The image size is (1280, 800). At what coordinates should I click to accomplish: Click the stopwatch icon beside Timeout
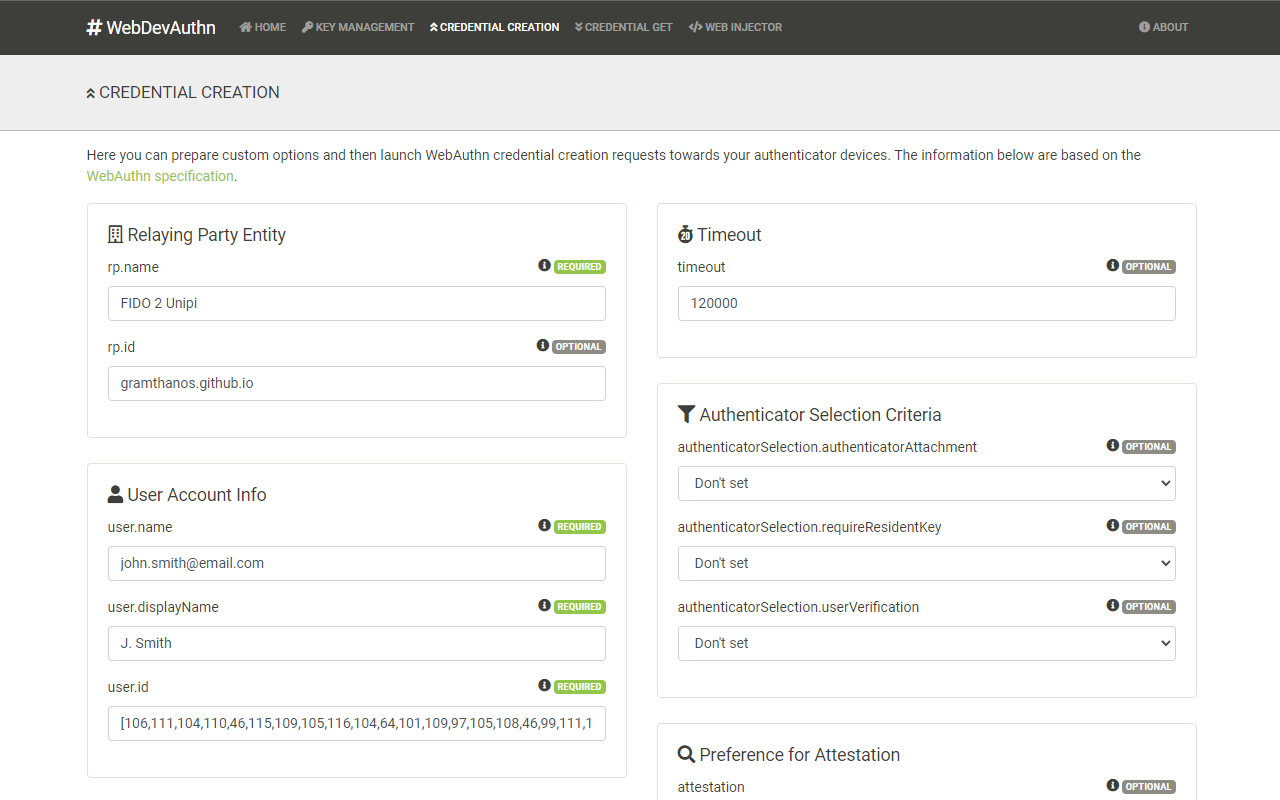click(685, 234)
